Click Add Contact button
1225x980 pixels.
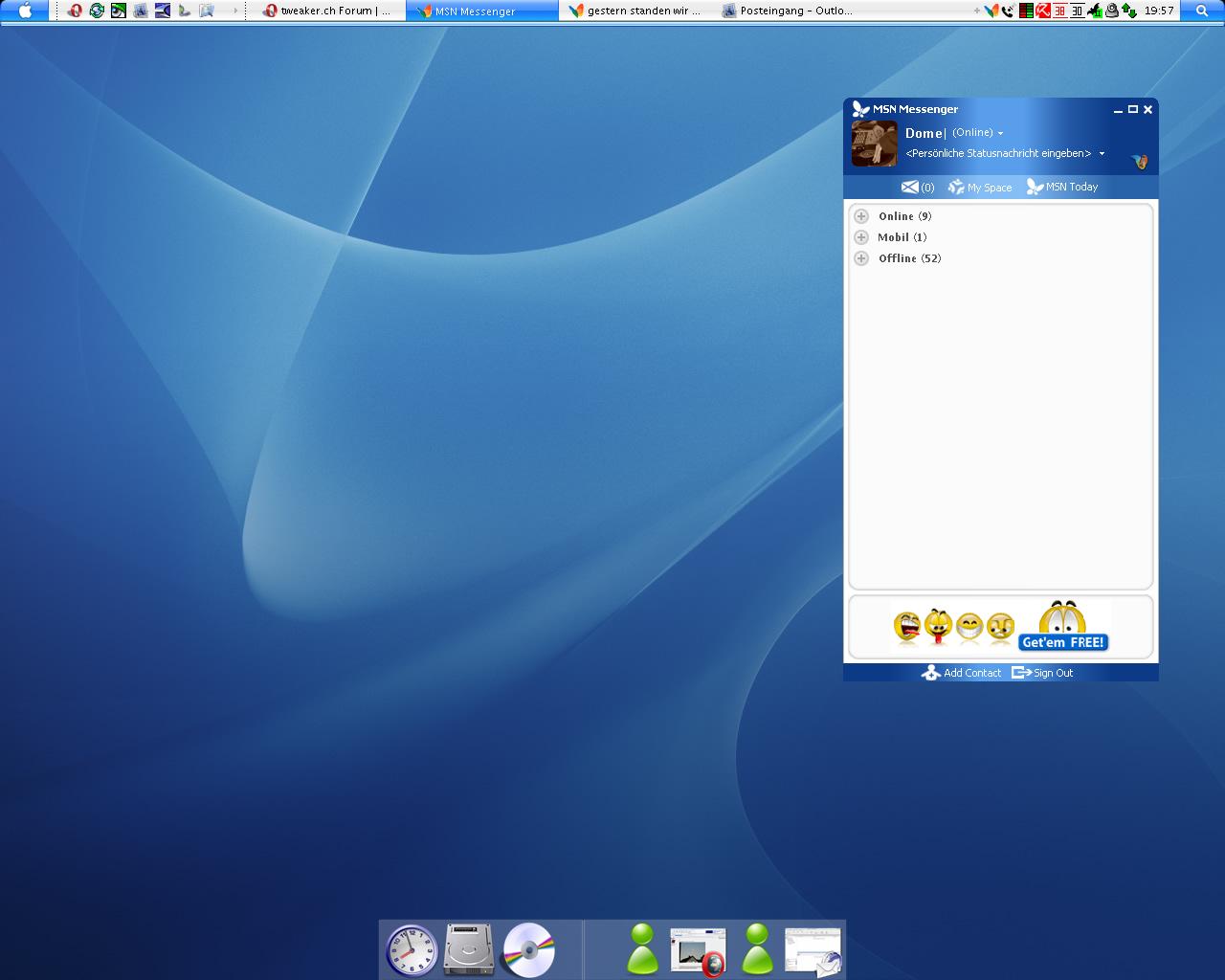pyautogui.click(x=962, y=673)
